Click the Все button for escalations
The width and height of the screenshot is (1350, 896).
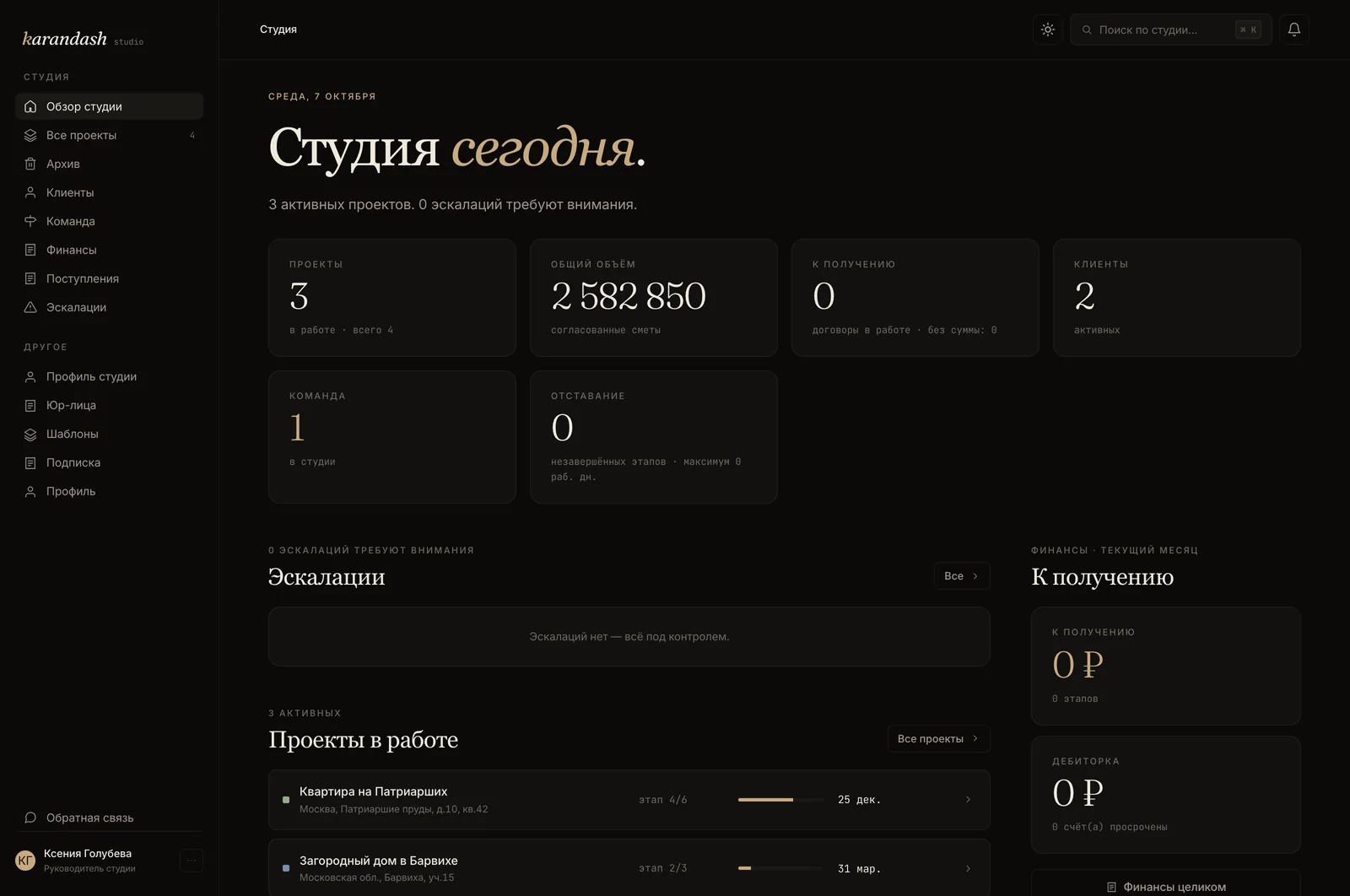point(962,575)
